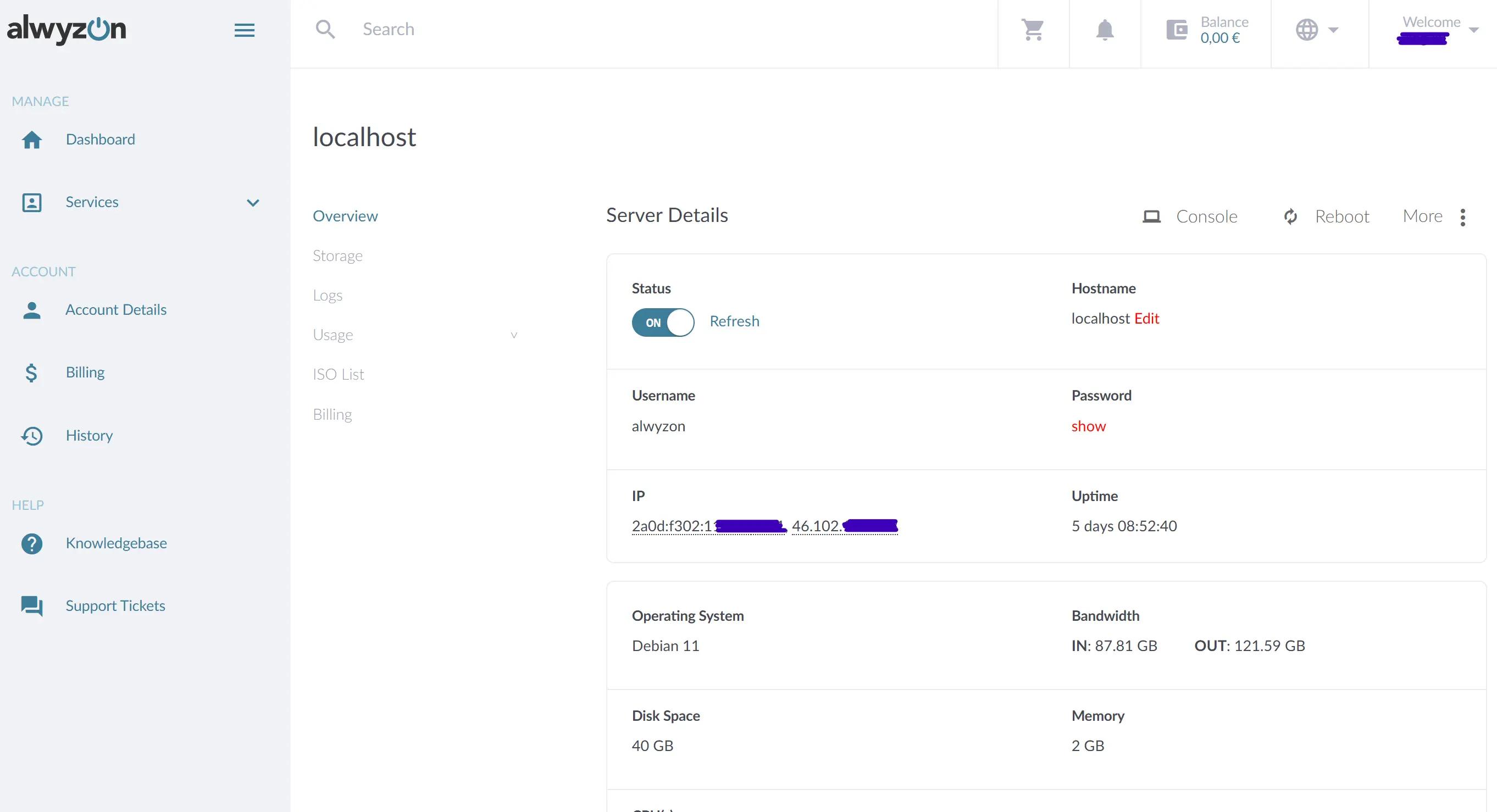This screenshot has width=1497, height=812.
Task: Click the Knowledgebase question mark icon
Action: coord(31,543)
